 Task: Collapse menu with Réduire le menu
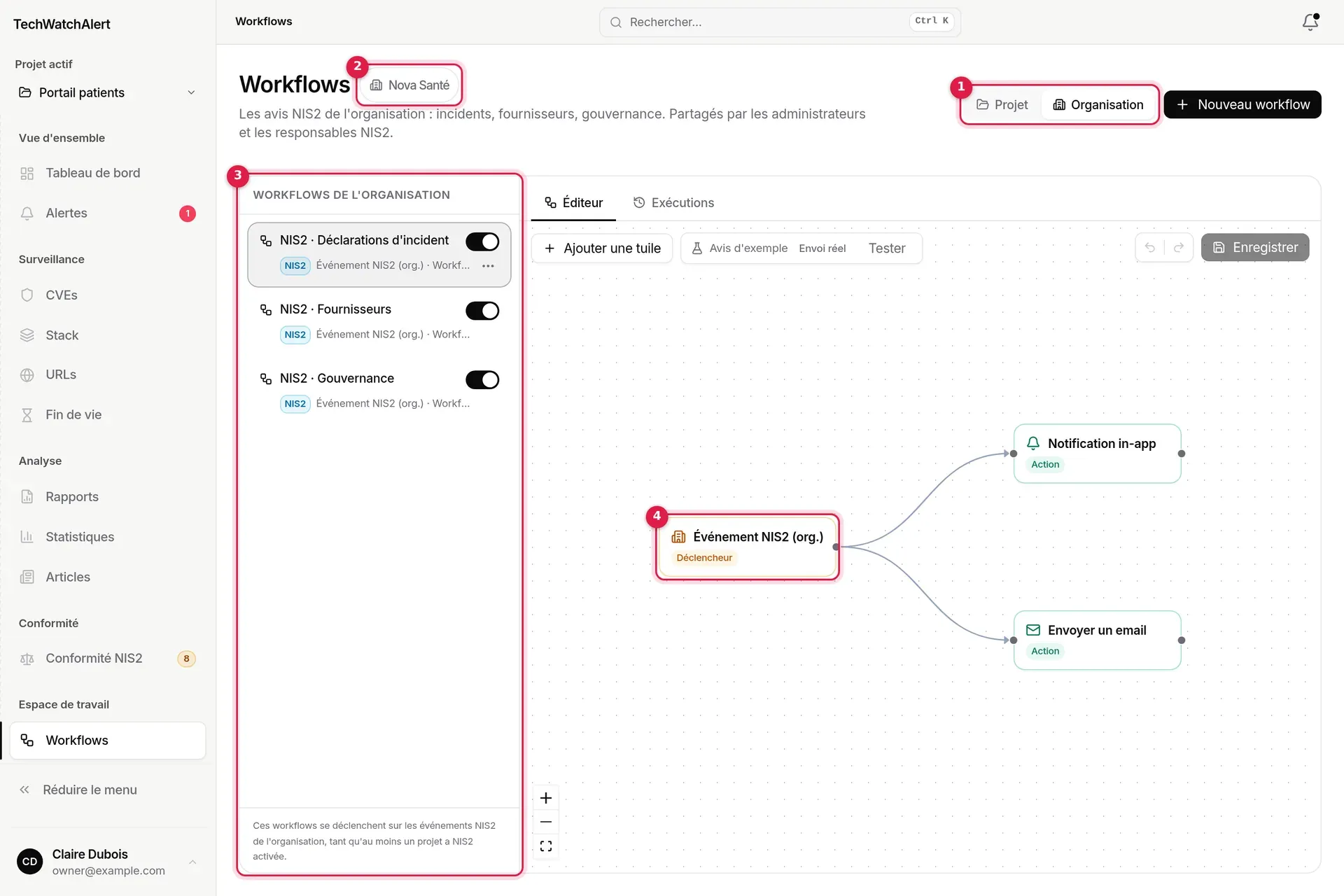tap(108, 790)
